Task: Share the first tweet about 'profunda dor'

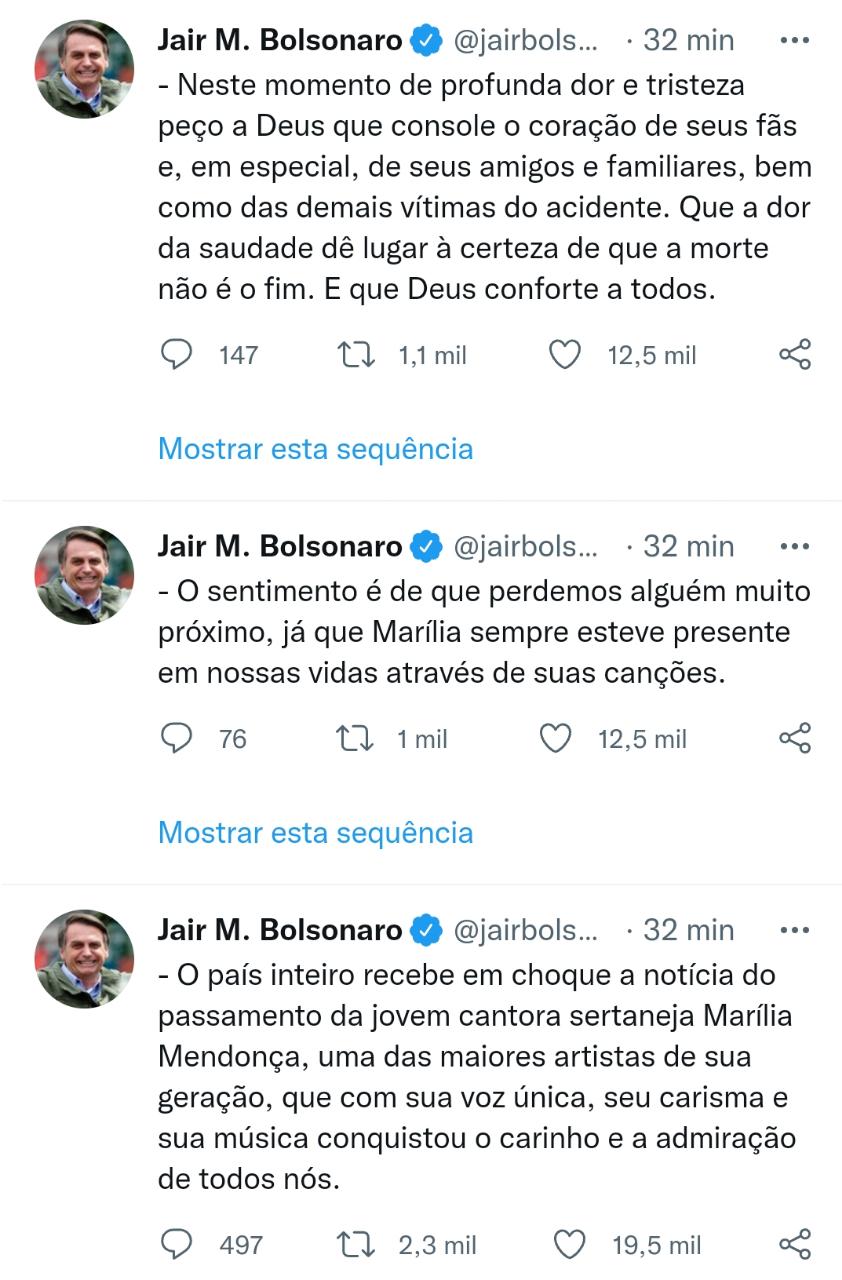Action: pos(795,355)
